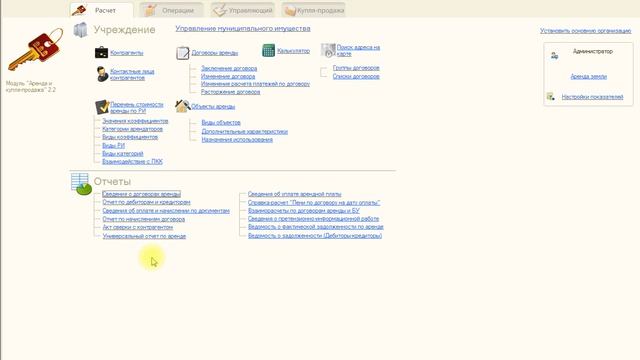Open Справка-расчет Пени по договору report
The height and width of the screenshot is (360, 640).
click(x=314, y=202)
